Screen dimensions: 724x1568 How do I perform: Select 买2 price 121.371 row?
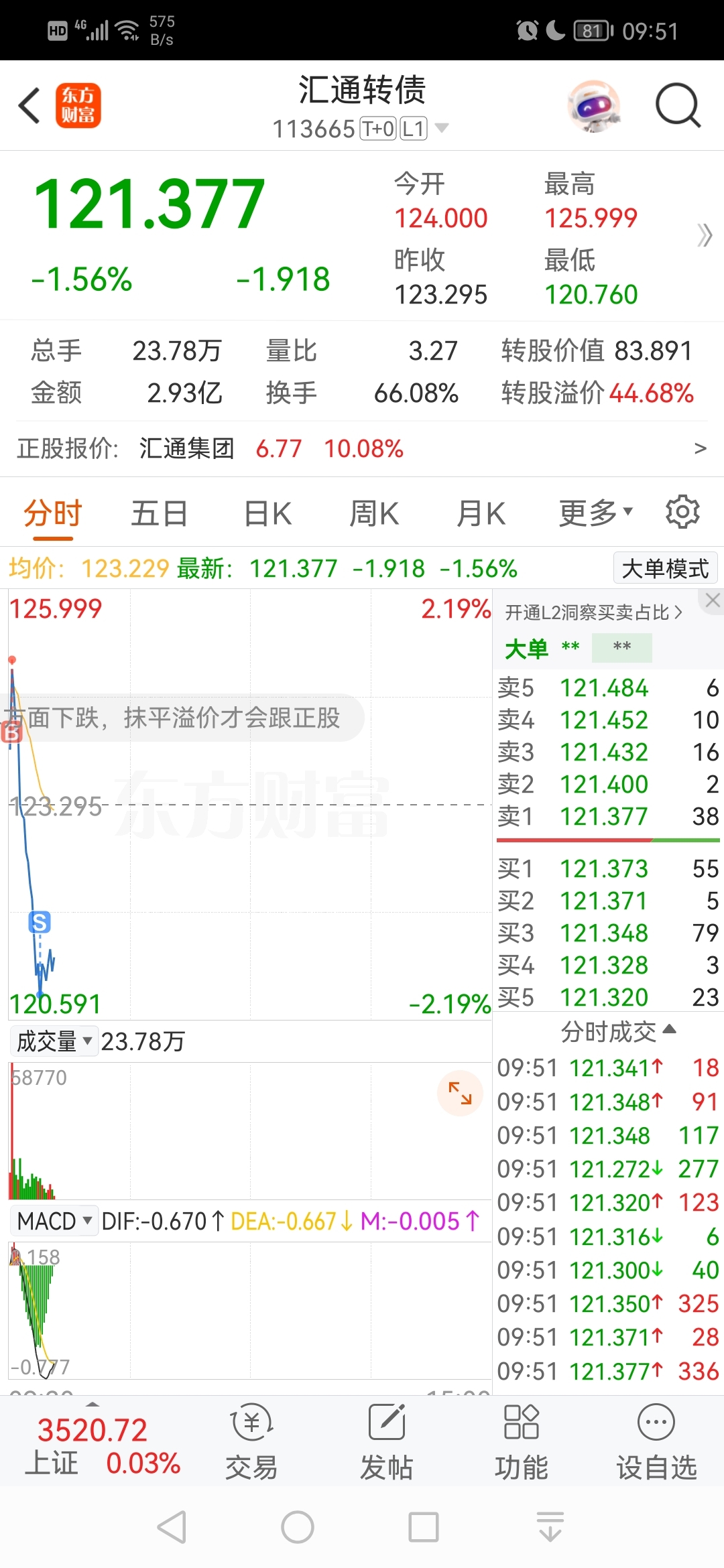click(x=608, y=901)
